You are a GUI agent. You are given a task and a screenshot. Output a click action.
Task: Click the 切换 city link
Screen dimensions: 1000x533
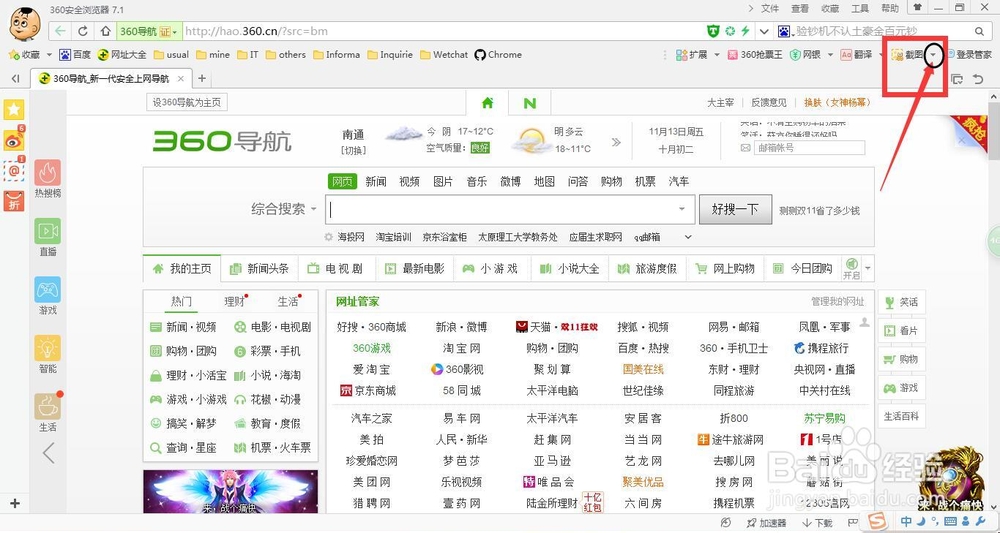point(353,150)
